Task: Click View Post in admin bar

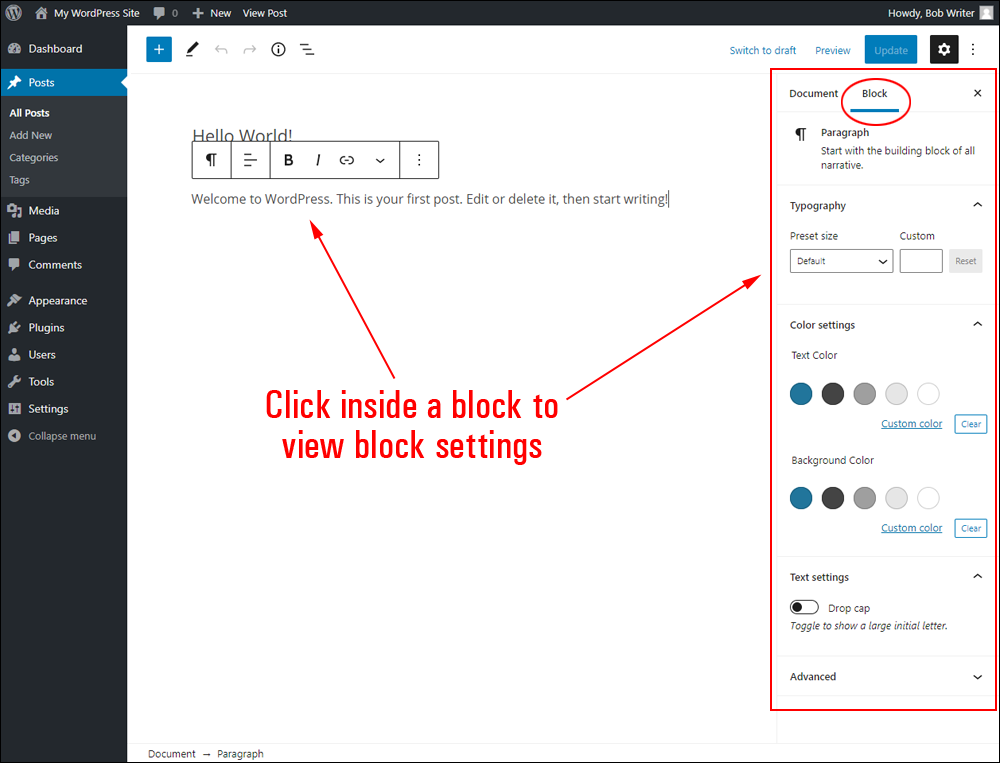Action: pos(265,13)
